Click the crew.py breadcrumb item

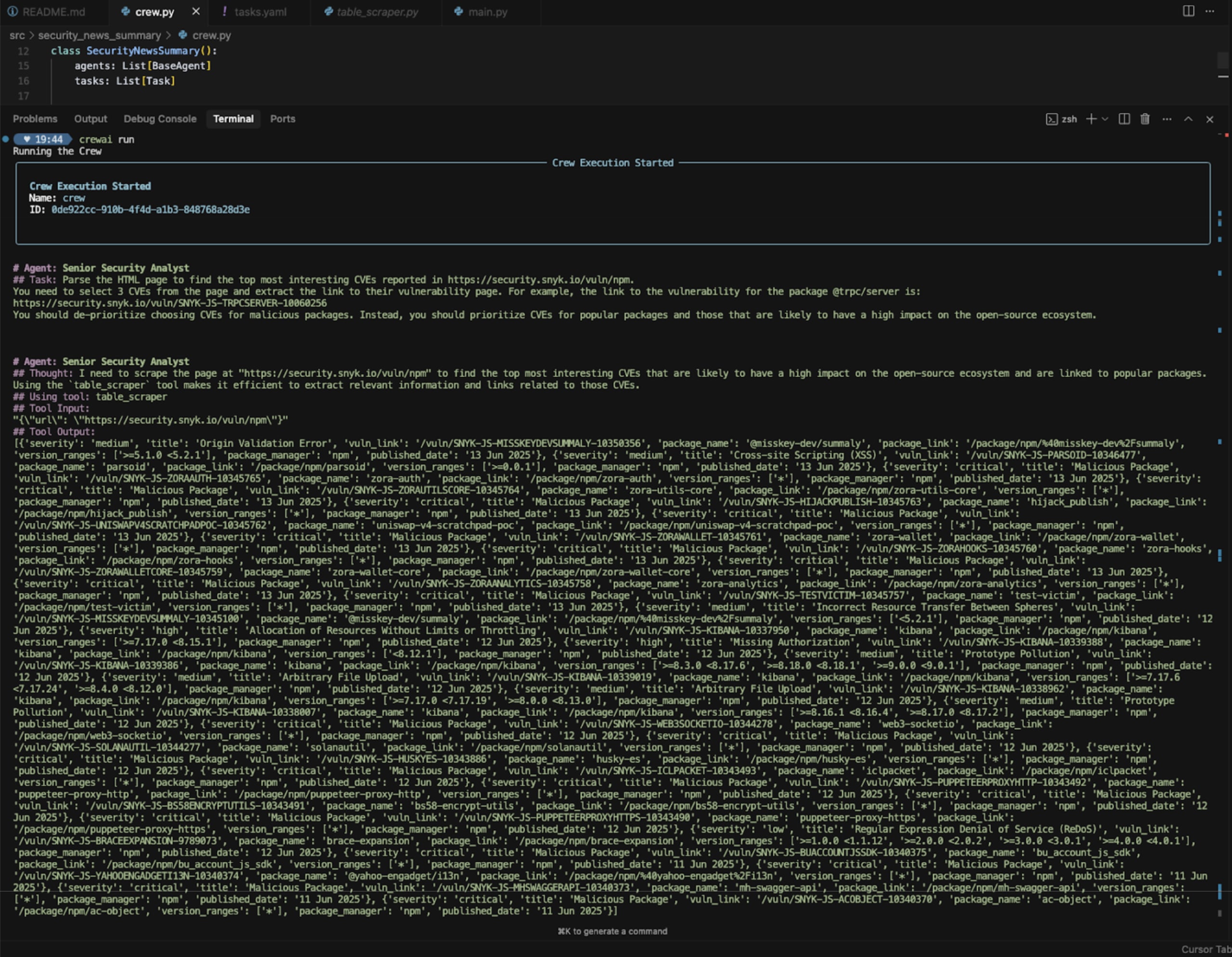click(x=205, y=36)
